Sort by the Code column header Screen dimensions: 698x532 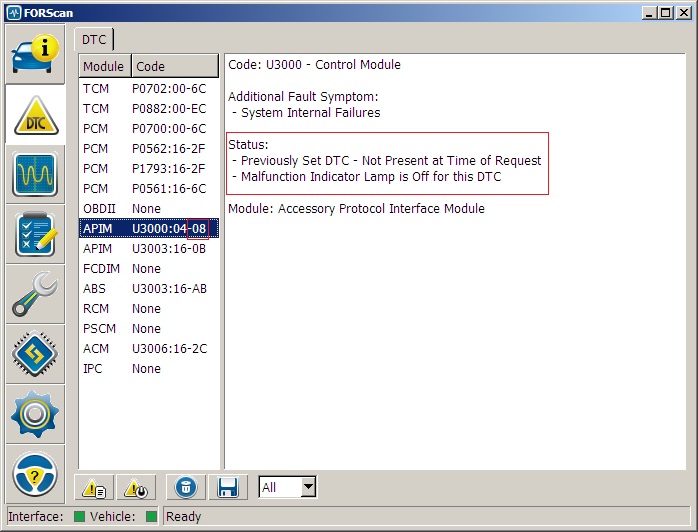[174, 67]
